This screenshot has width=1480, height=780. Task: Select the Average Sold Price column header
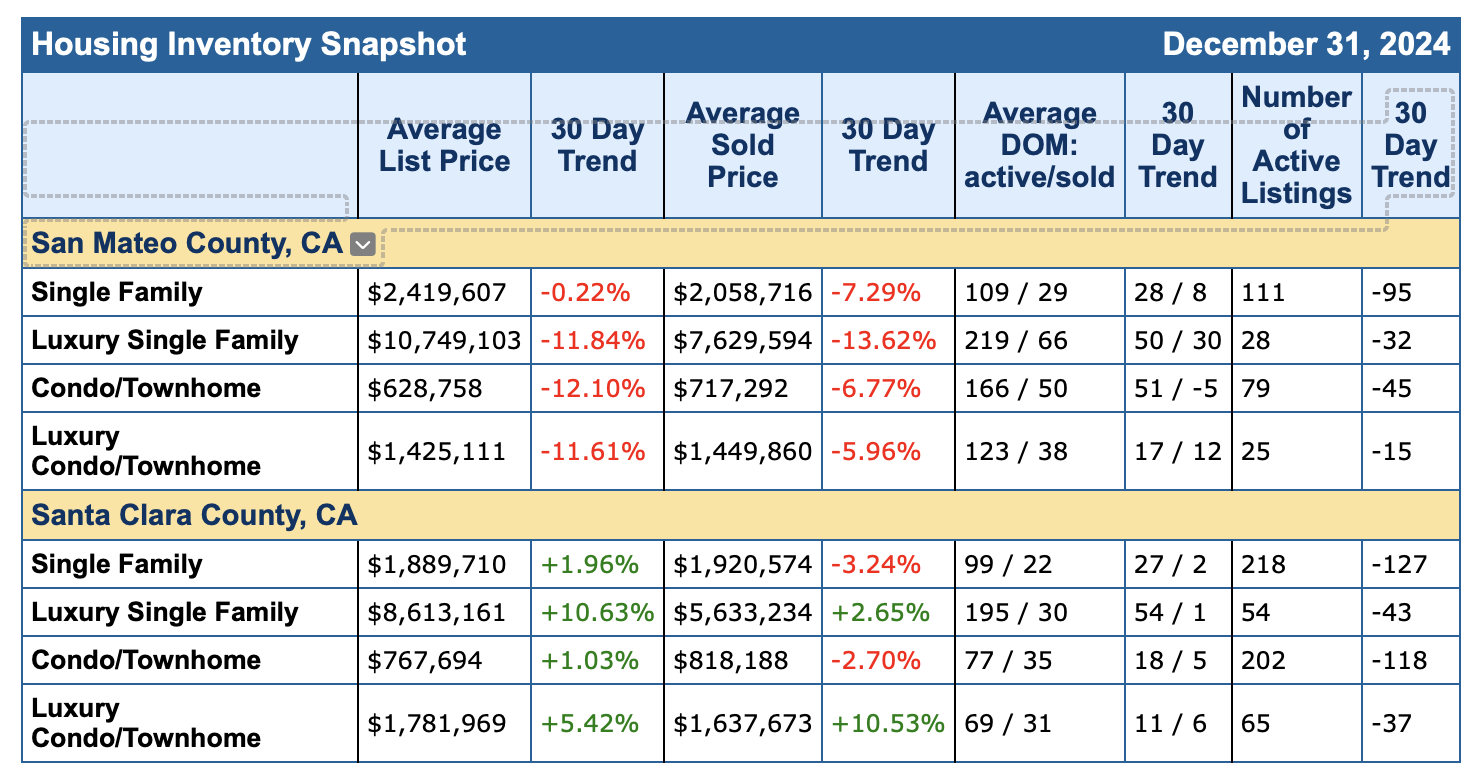742,146
